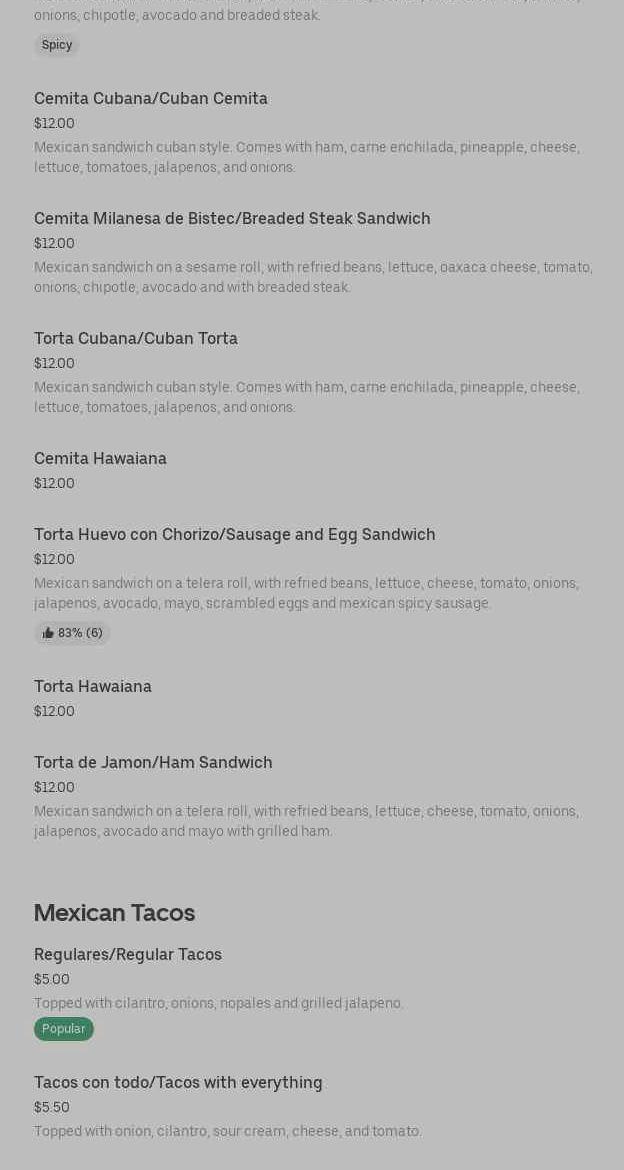Image resolution: width=624 pixels, height=1170 pixels.
Task: Select Cemita Milanesa de Bistec sandwich
Action: point(232,218)
